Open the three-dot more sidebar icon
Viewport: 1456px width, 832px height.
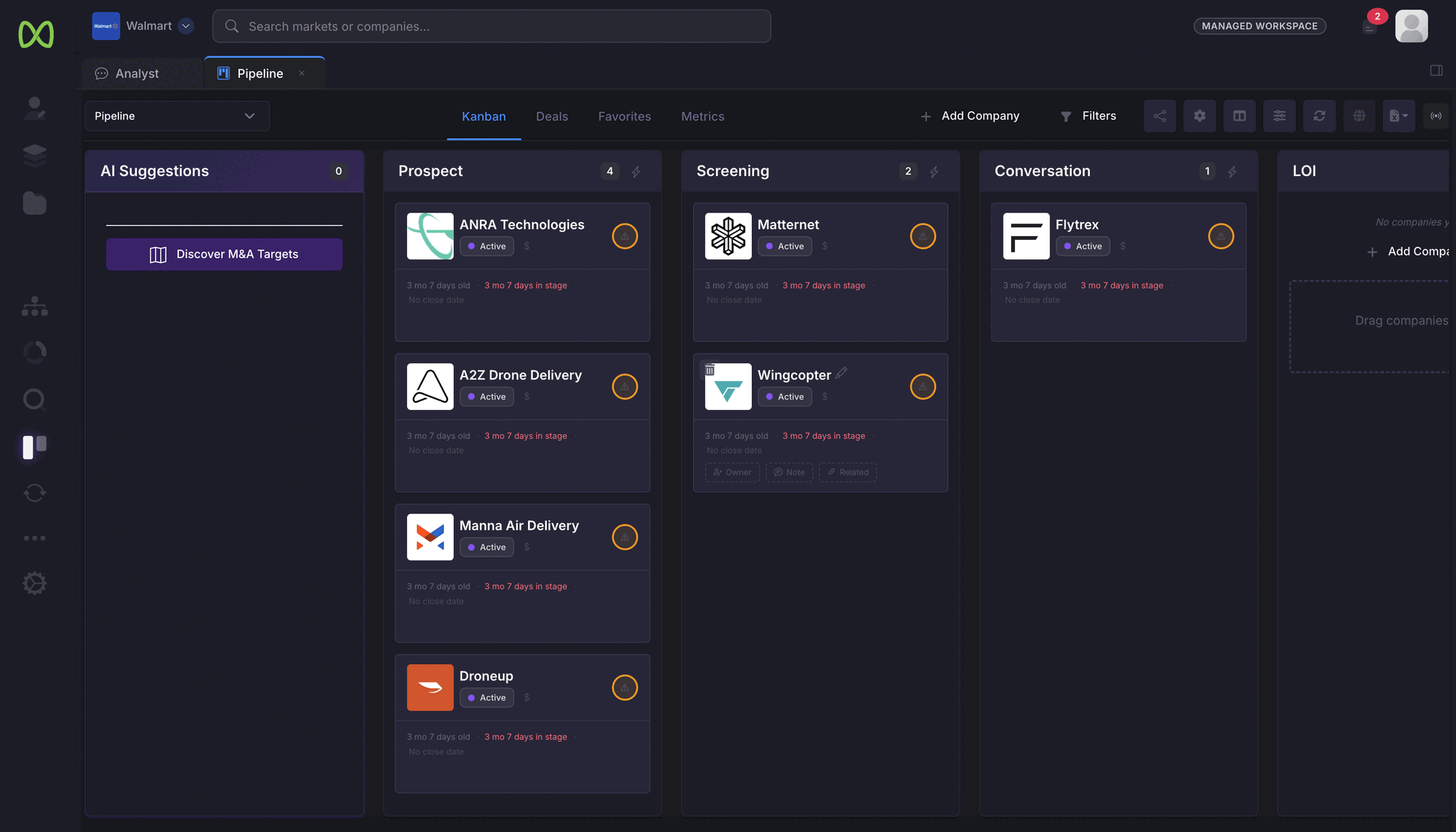[x=34, y=538]
